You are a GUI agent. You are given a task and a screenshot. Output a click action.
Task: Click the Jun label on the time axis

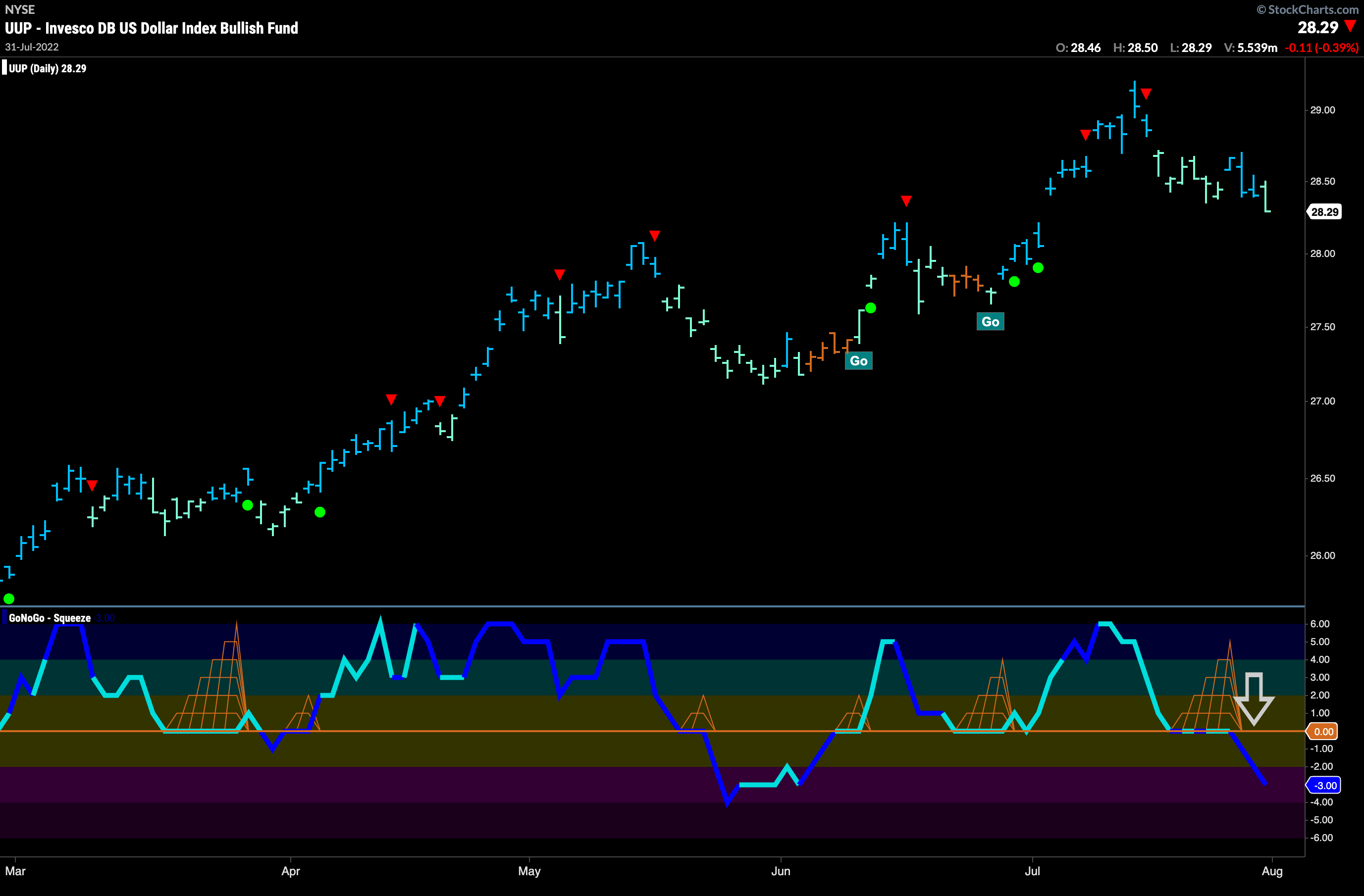point(781,871)
